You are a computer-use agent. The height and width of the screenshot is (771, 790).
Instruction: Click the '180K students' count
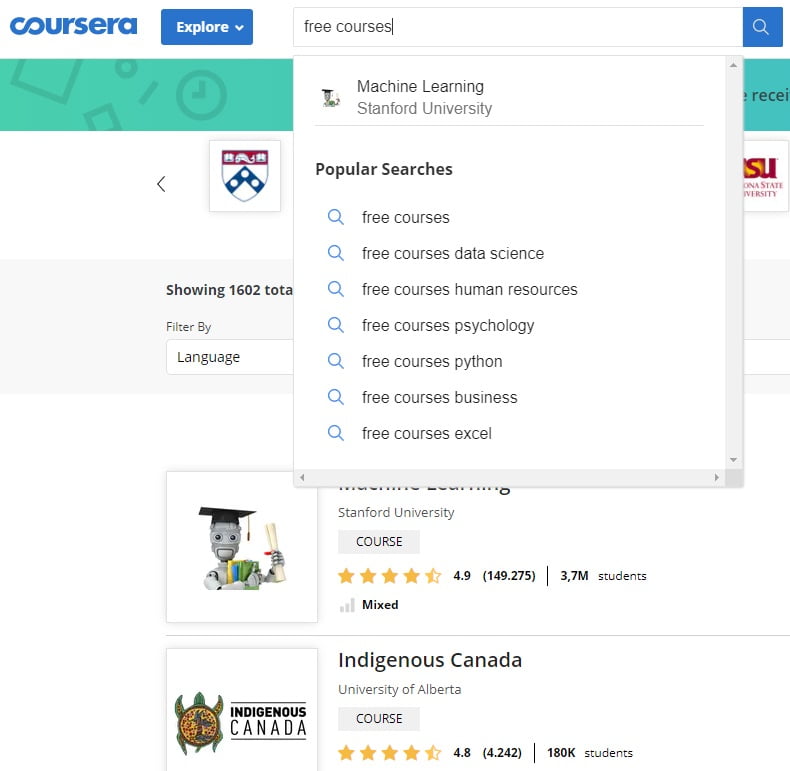click(x=590, y=753)
